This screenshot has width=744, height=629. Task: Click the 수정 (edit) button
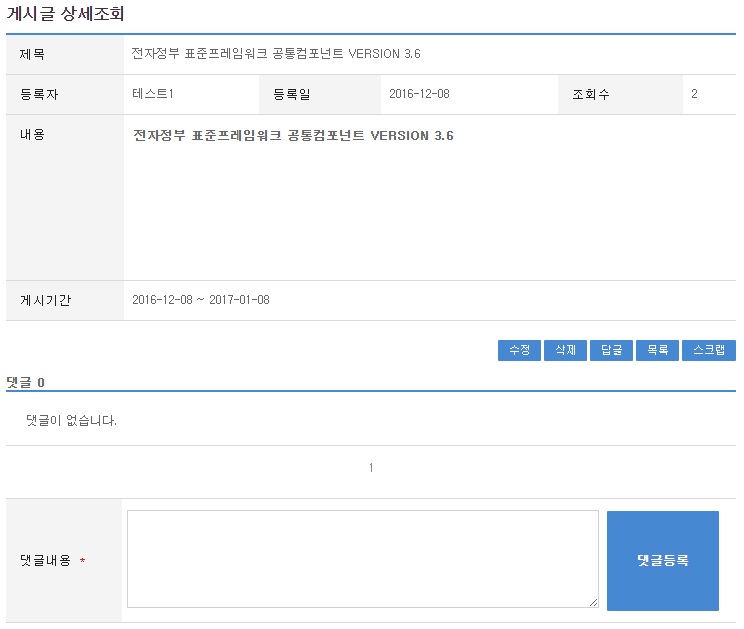point(519,350)
